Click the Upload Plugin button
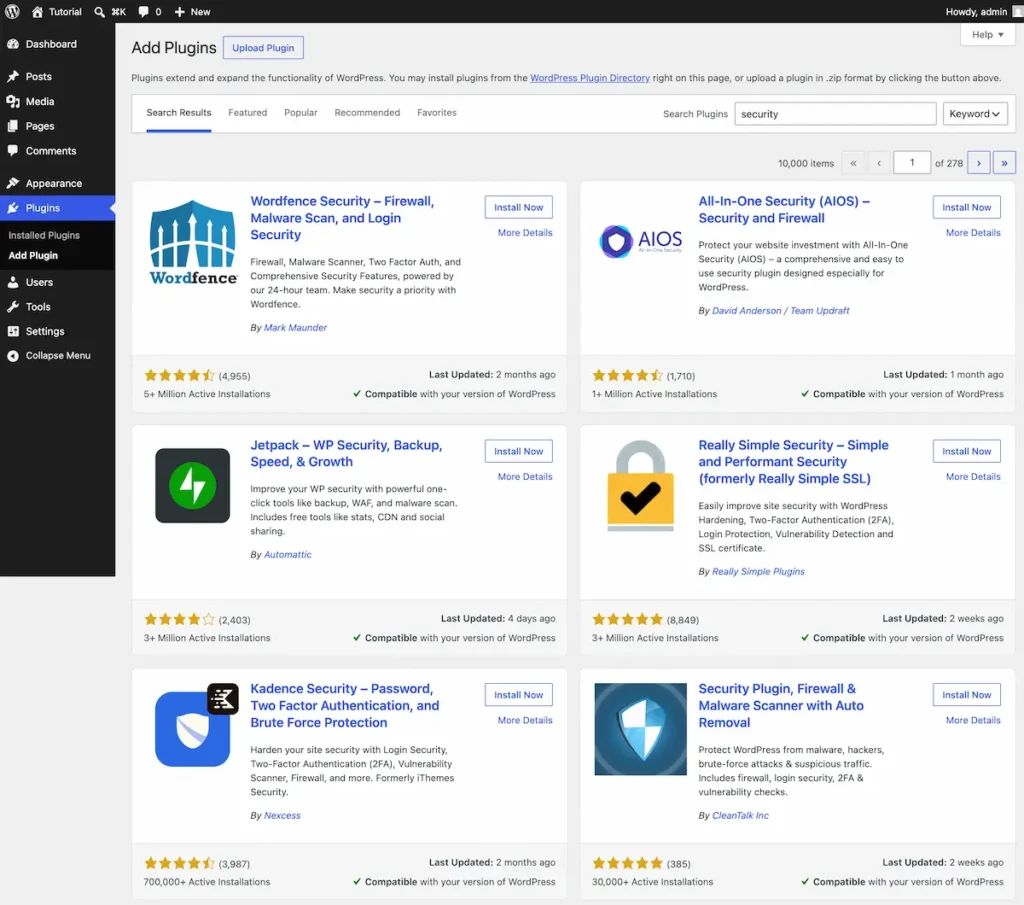This screenshot has width=1024, height=905. tap(263, 48)
